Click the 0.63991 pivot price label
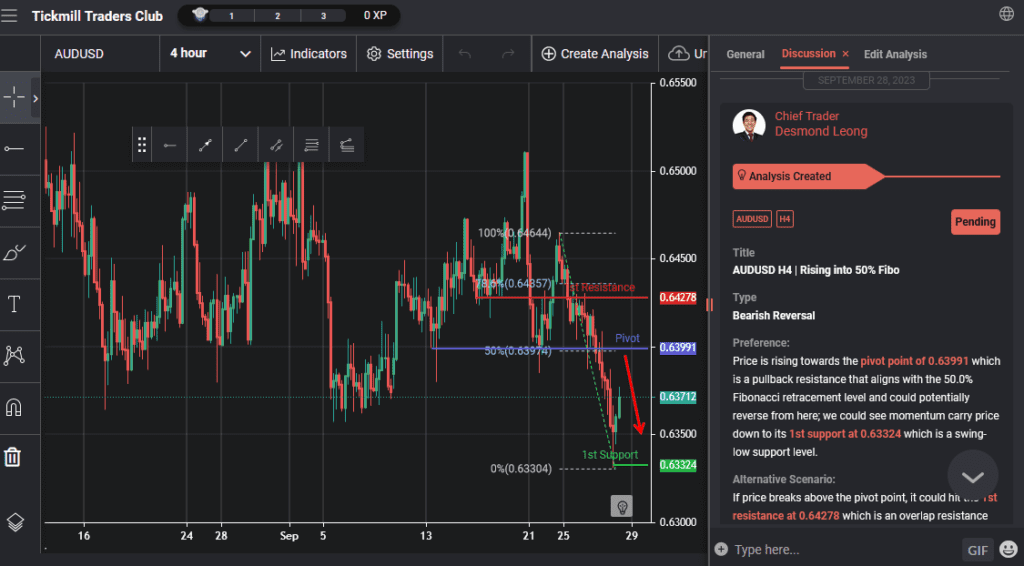Screen dimensions: 1024x566 (678, 348)
